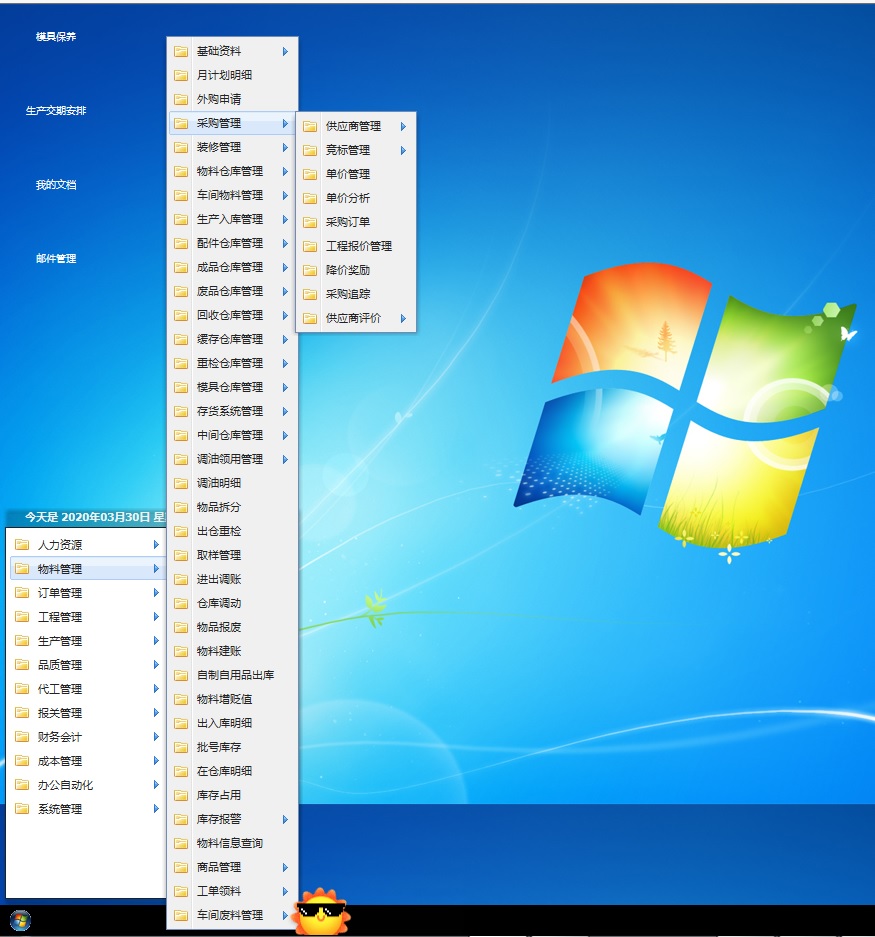Open the 邮件管理 desktop shortcut

point(56,259)
